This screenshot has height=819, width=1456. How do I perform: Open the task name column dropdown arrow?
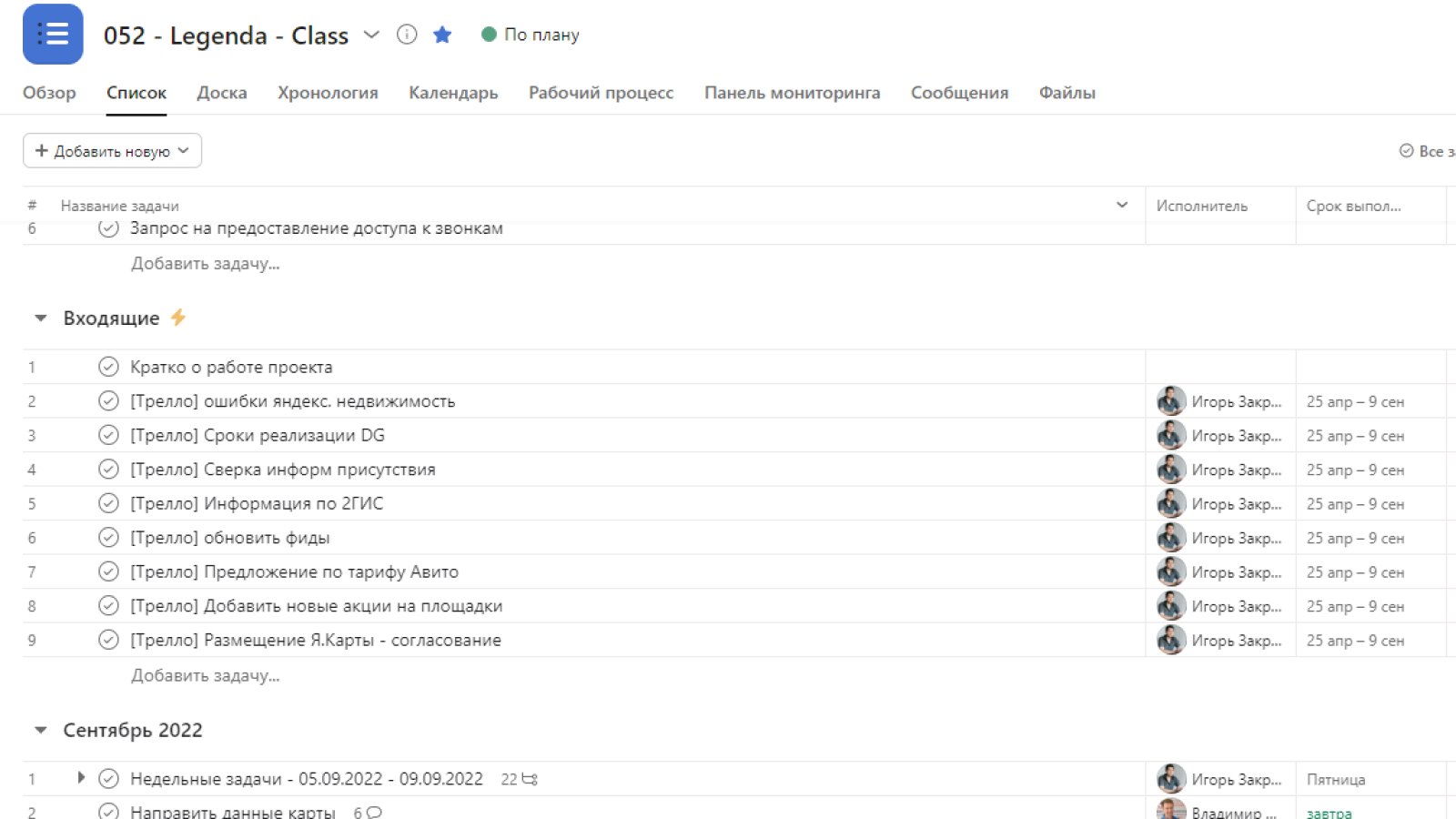tap(1122, 206)
